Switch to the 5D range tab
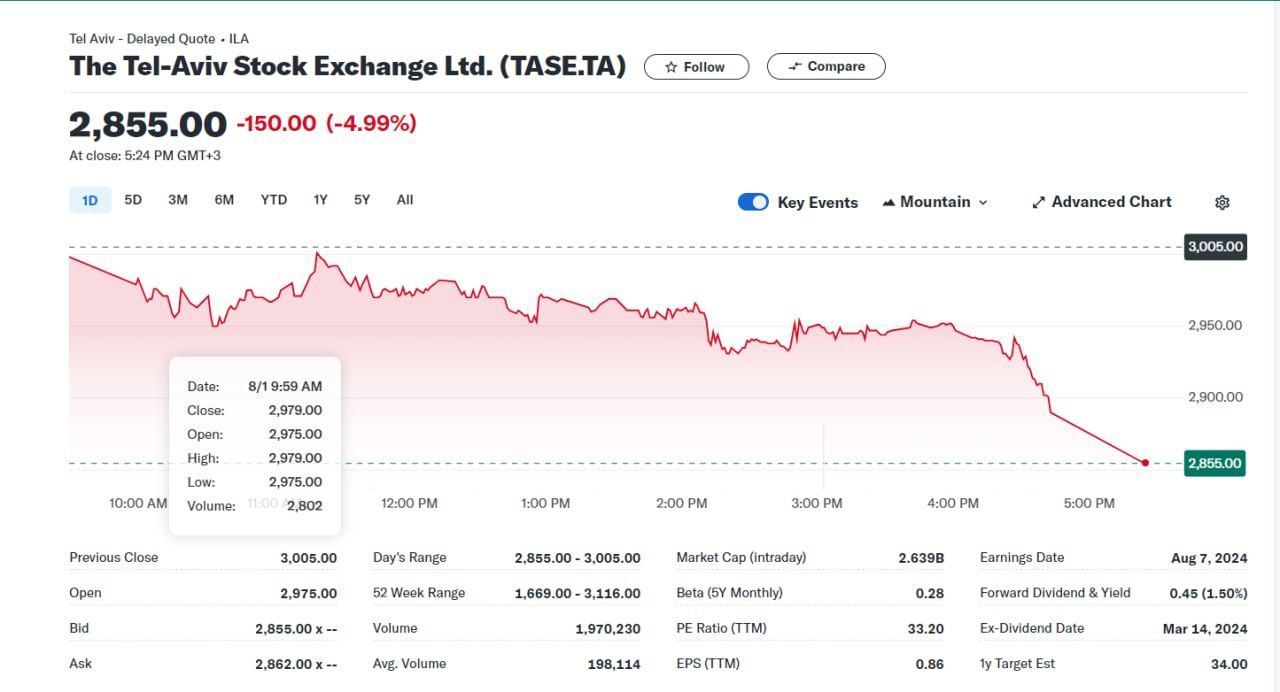Screen dimensions: 1280x692 click(x=133, y=200)
